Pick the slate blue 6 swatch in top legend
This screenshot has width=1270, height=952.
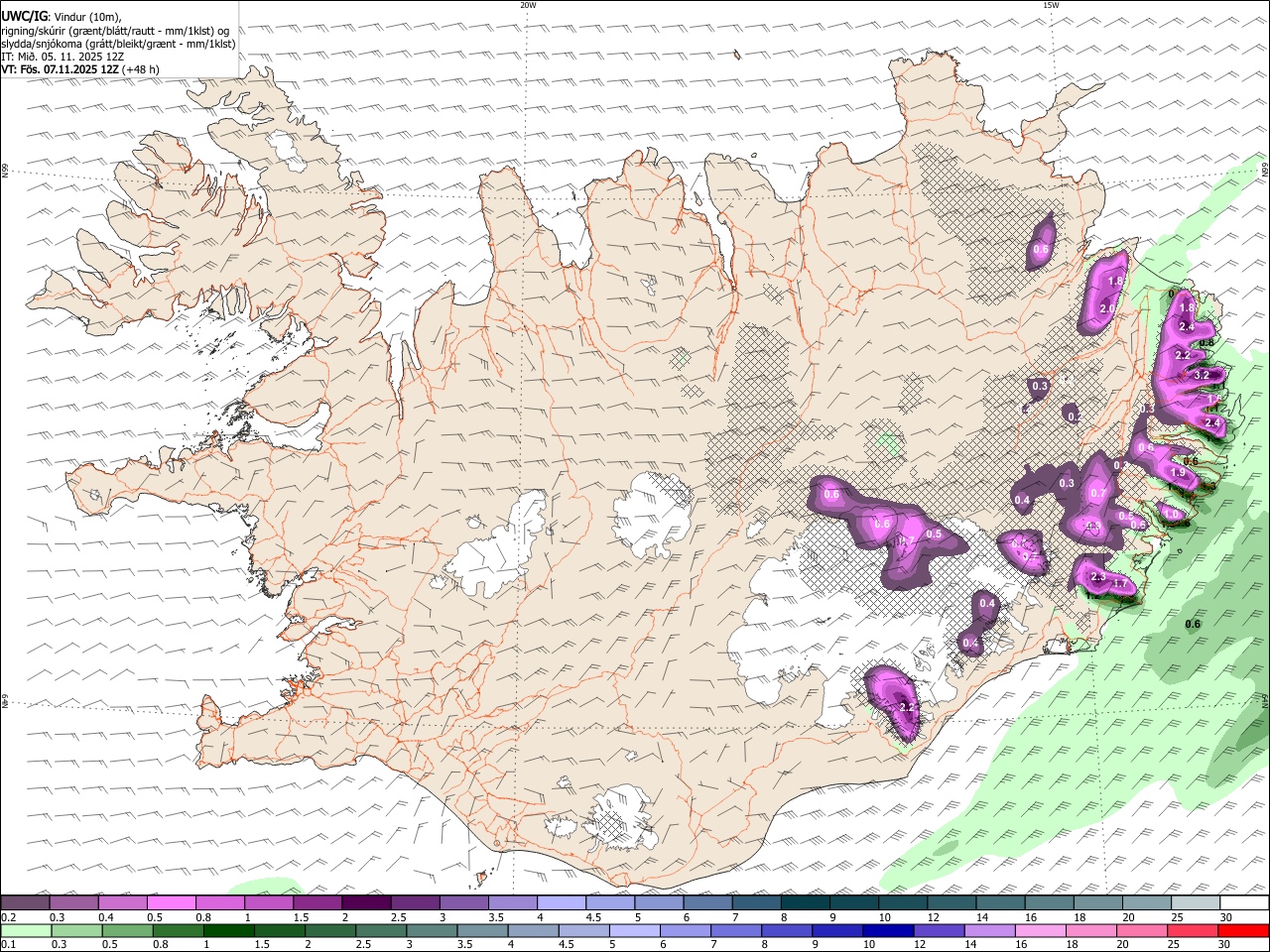[x=707, y=902]
